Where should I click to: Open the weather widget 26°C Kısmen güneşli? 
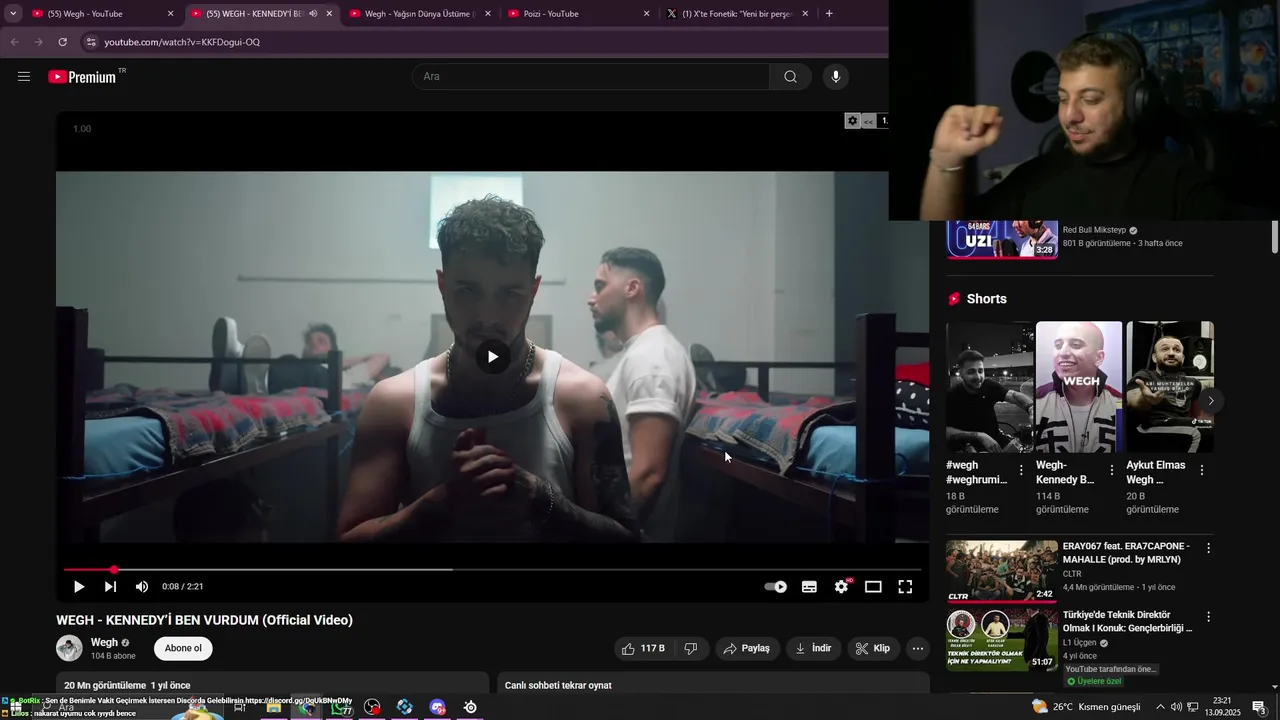[1086, 707]
